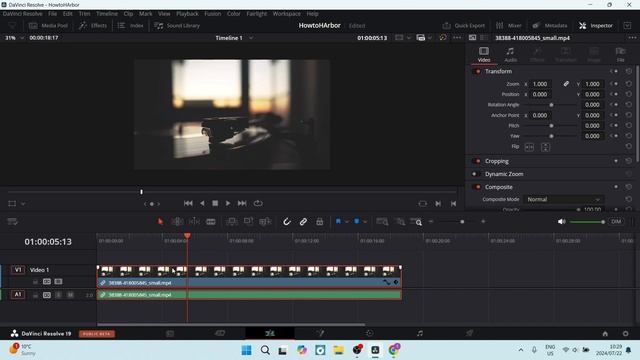Disable the Cropping section toggle
The width and height of the screenshot is (640, 360).
coord(476,161)
